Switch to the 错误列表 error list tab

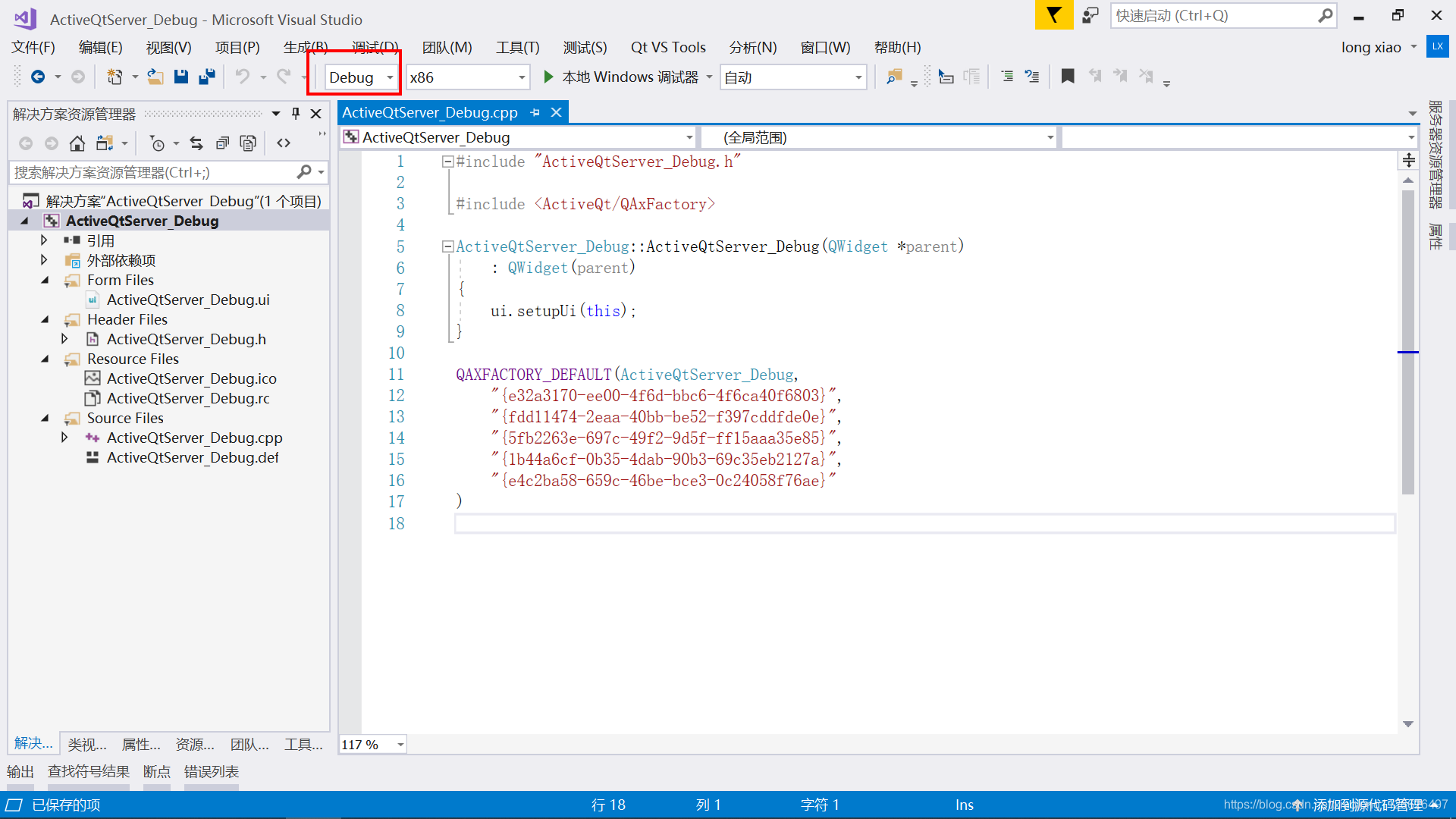point(211,772)
